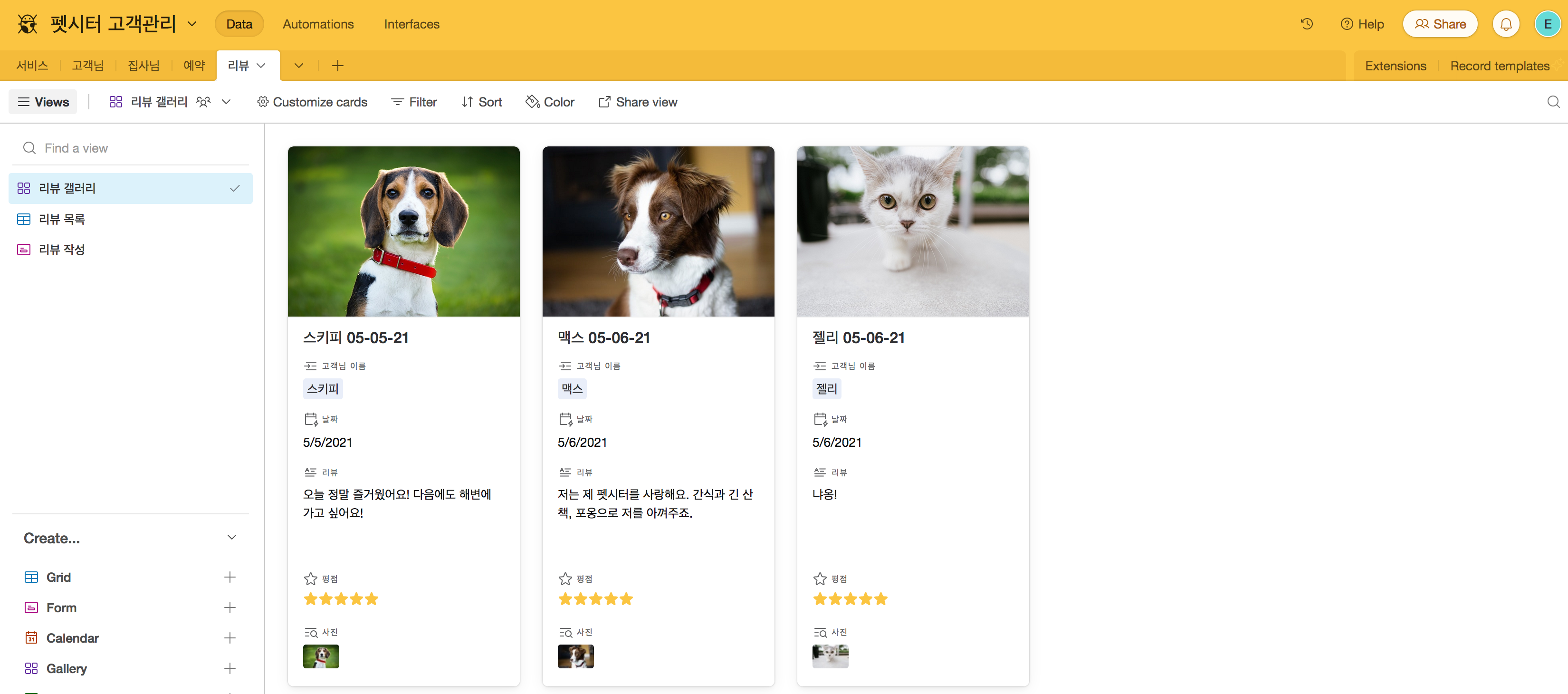The image size is (1568, 694).
Task: Open the account avatar E
Action: coord(1547,24)
